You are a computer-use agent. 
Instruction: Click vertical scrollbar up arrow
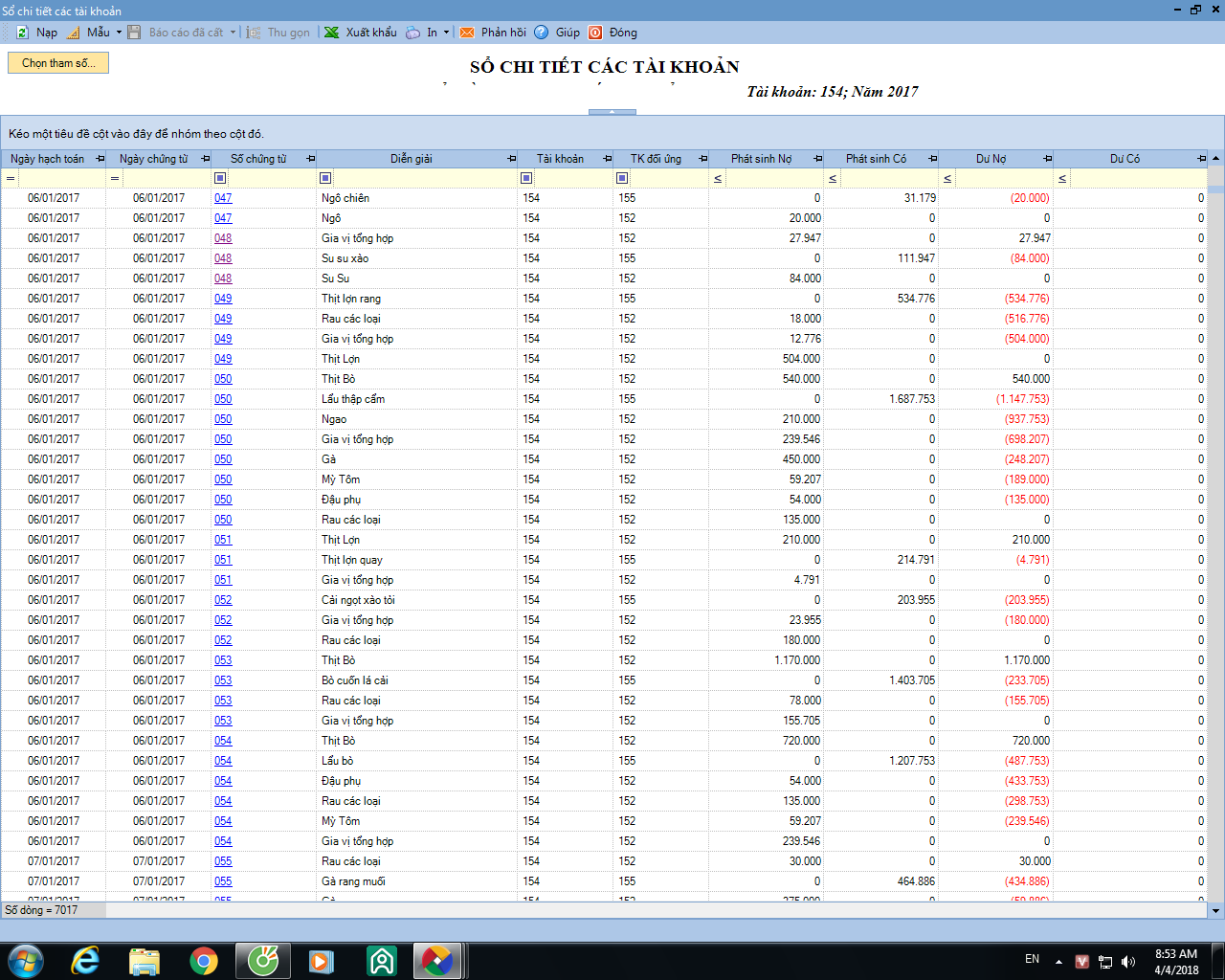point(1216,158)
